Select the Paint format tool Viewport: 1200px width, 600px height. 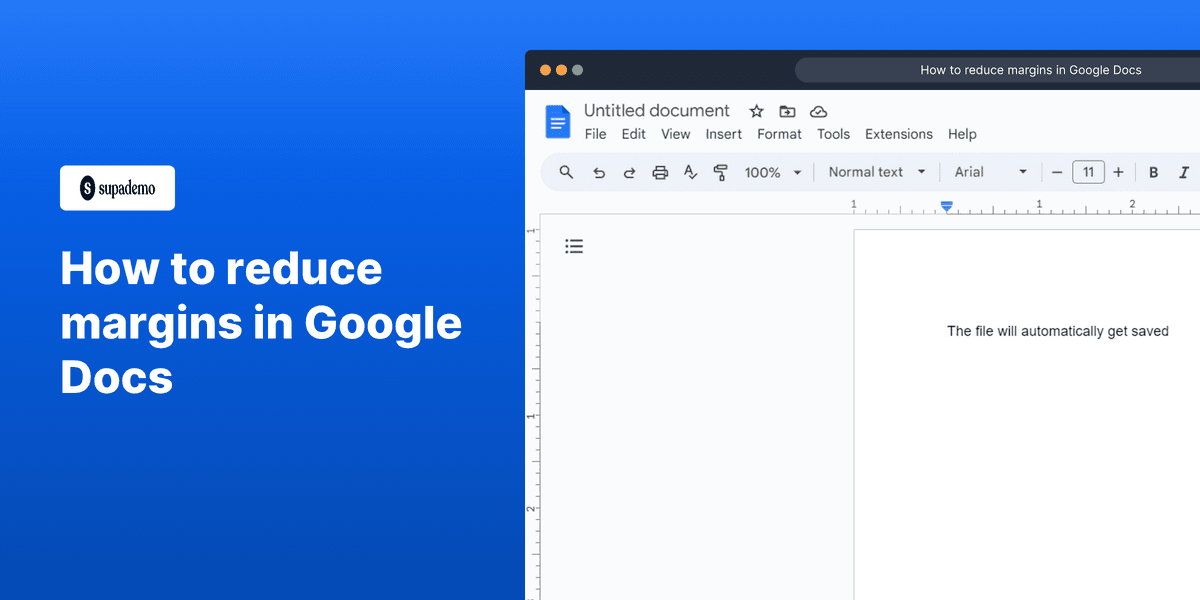coord(721,172)
